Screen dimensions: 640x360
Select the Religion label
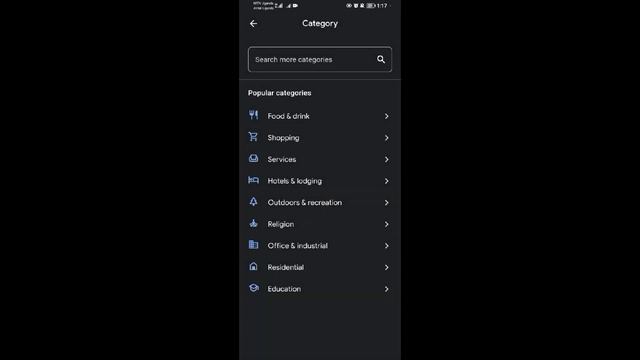(x=280, y=224)
